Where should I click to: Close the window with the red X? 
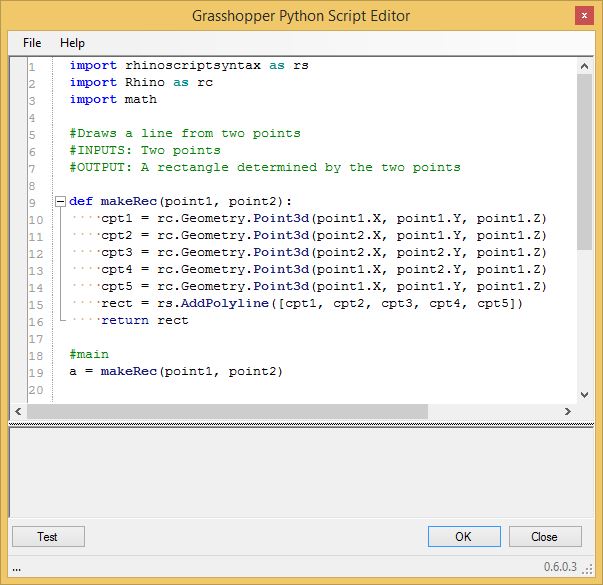coord(584,16)
